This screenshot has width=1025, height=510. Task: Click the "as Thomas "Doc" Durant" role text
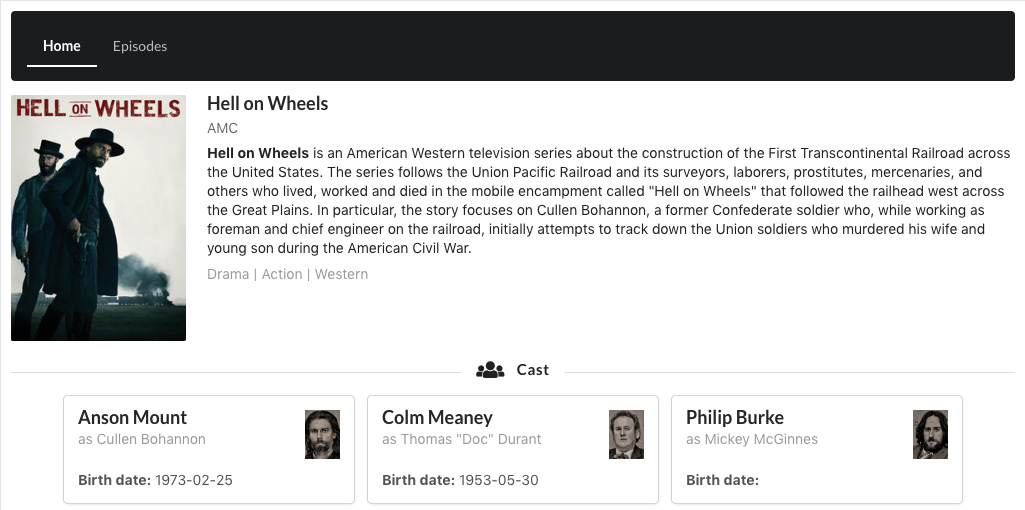tap(461, 439)
